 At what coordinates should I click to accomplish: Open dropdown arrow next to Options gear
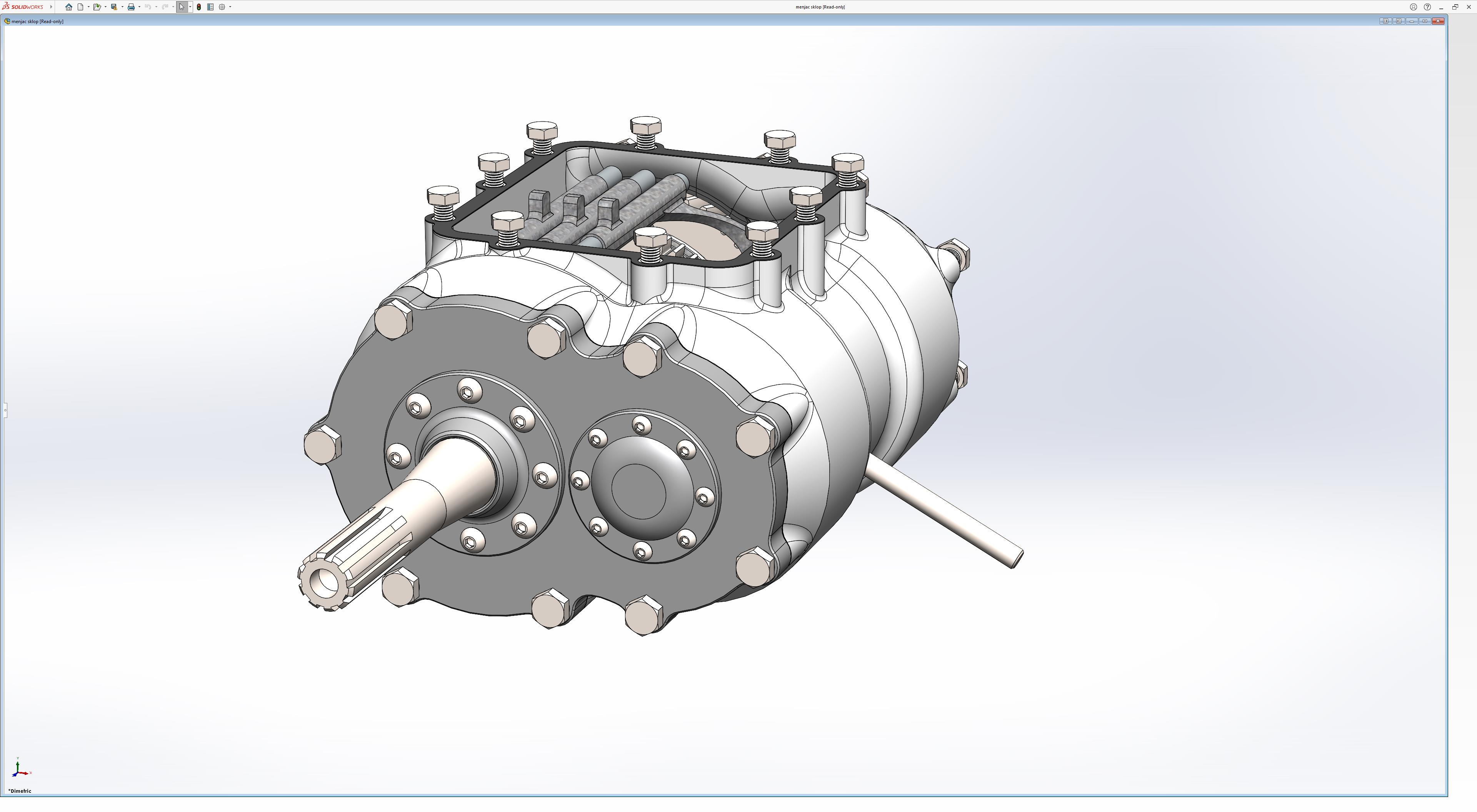tap(230, 7)
